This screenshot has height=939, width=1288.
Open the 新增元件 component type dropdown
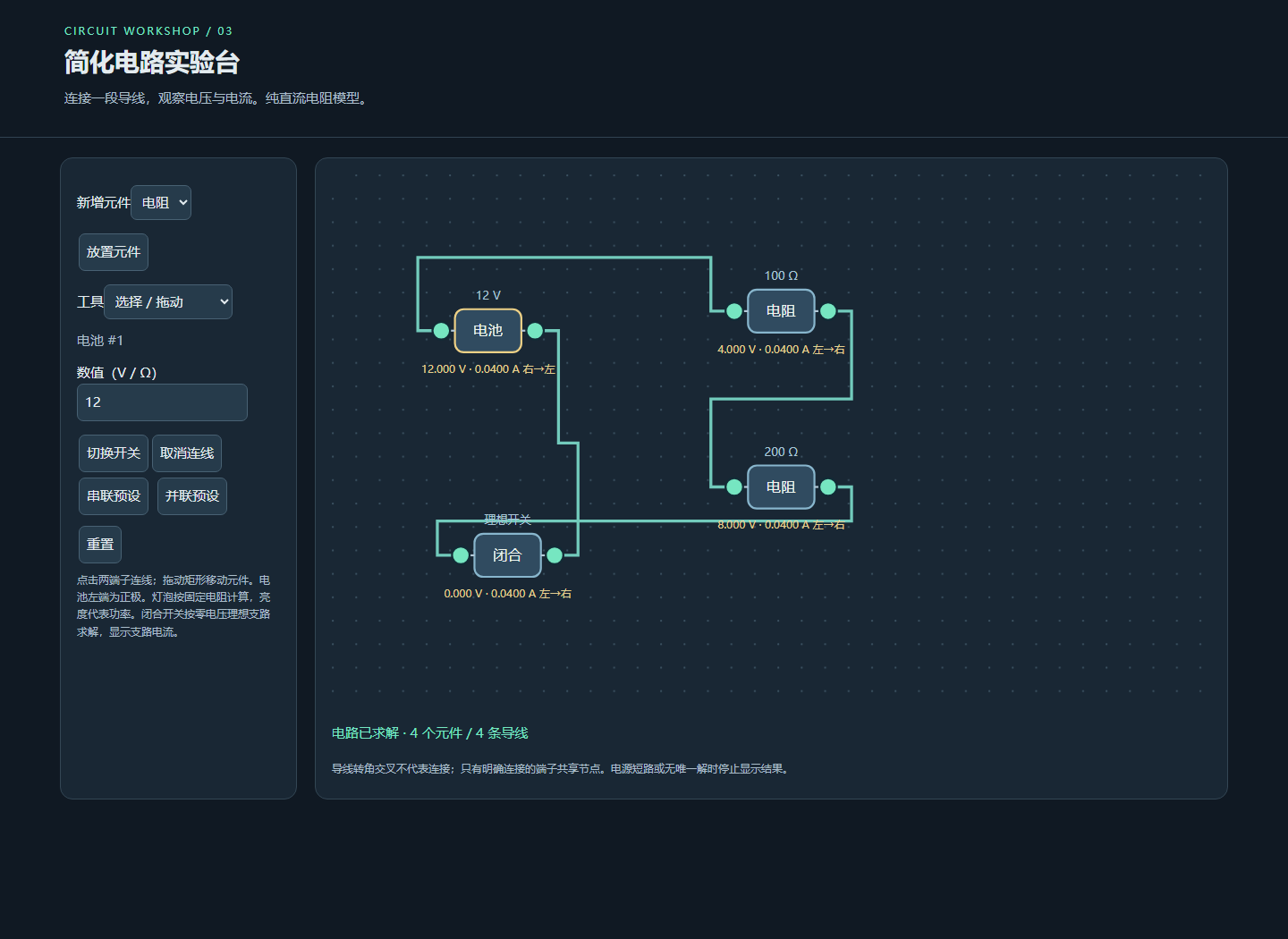(161, 202)
